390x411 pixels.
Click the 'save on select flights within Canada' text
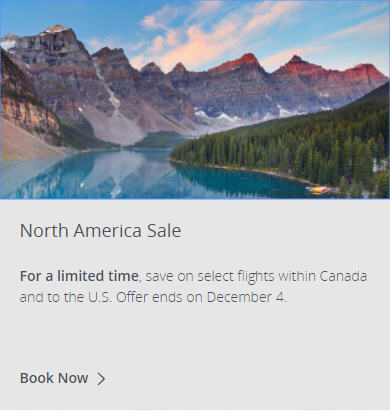click(x=256, y=276)
